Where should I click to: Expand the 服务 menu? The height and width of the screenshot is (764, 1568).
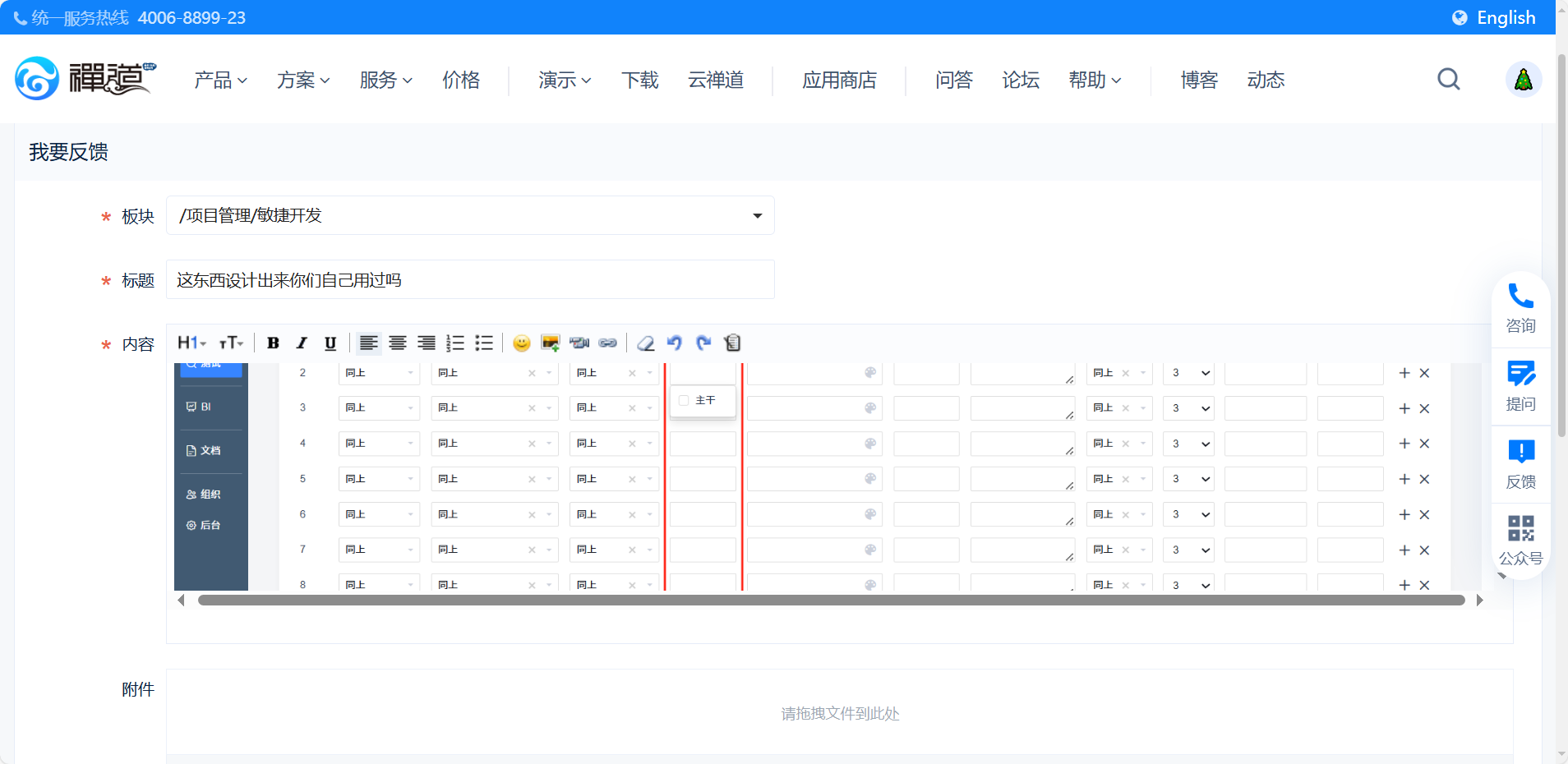[x=386, y=80]
